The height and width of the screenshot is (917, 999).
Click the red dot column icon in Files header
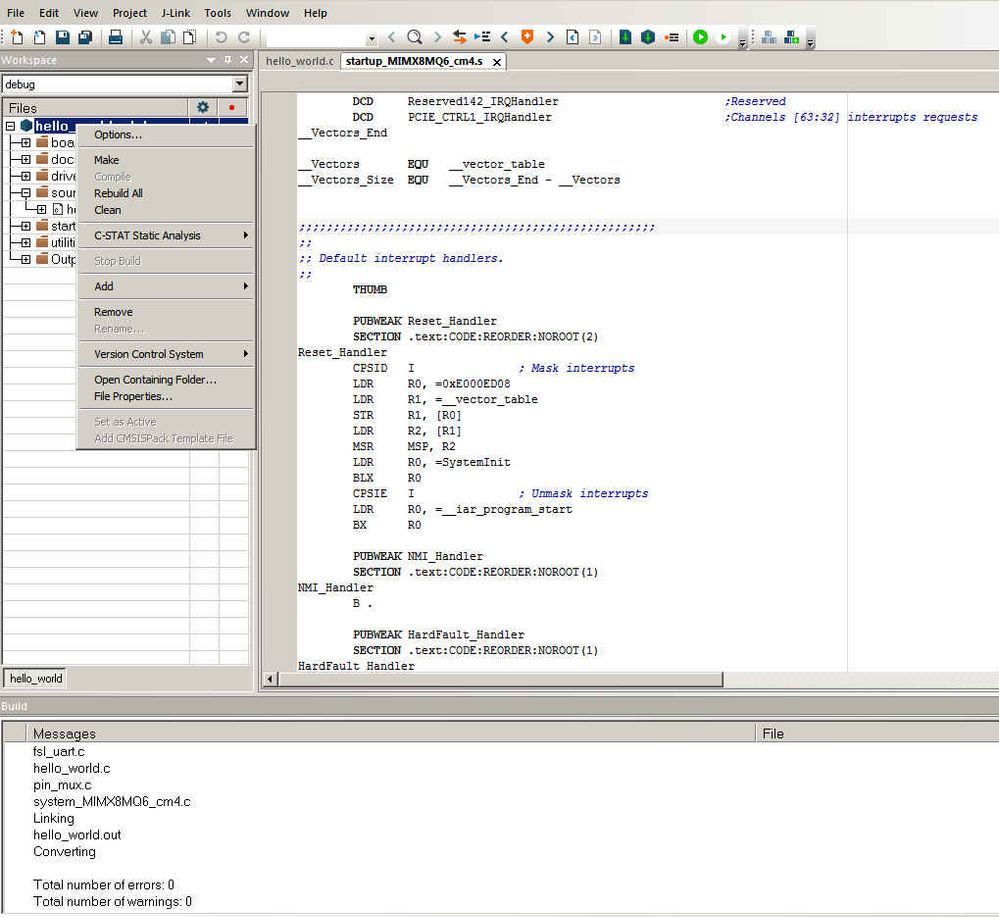pyautogui.click(x=232, y=107)
